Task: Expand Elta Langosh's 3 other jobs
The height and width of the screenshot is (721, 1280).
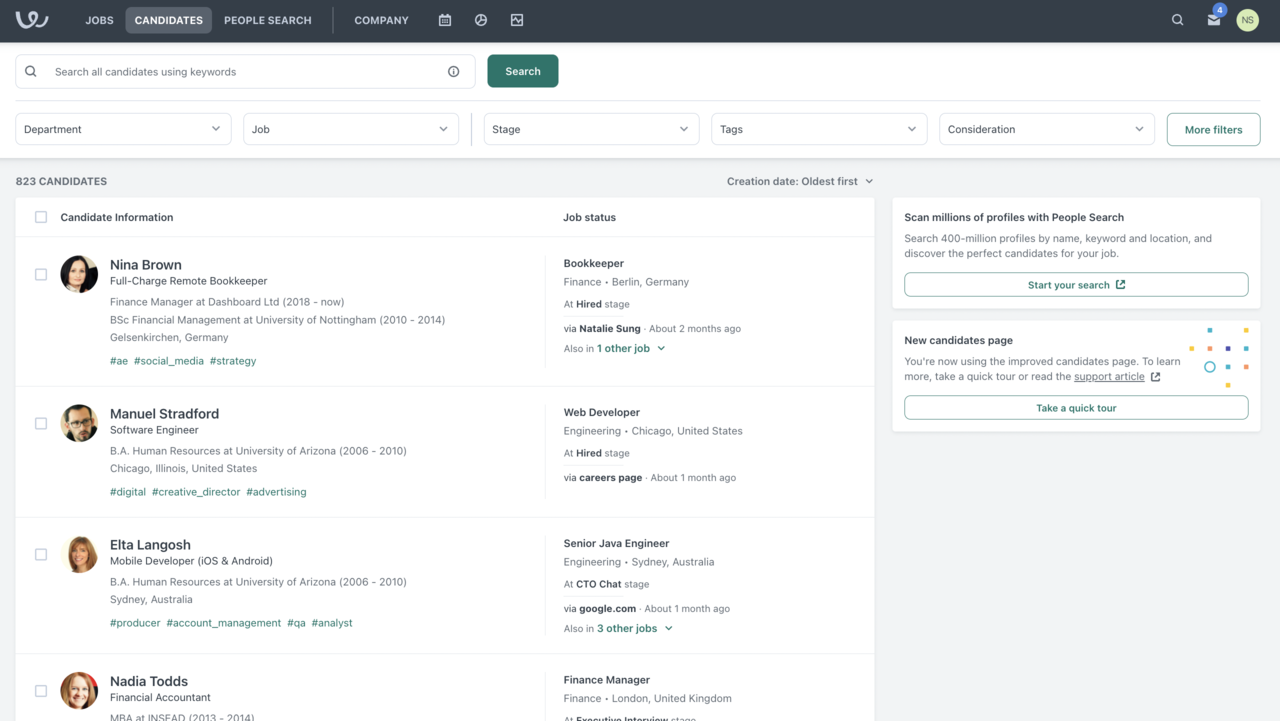Action: tap(635, 629)
